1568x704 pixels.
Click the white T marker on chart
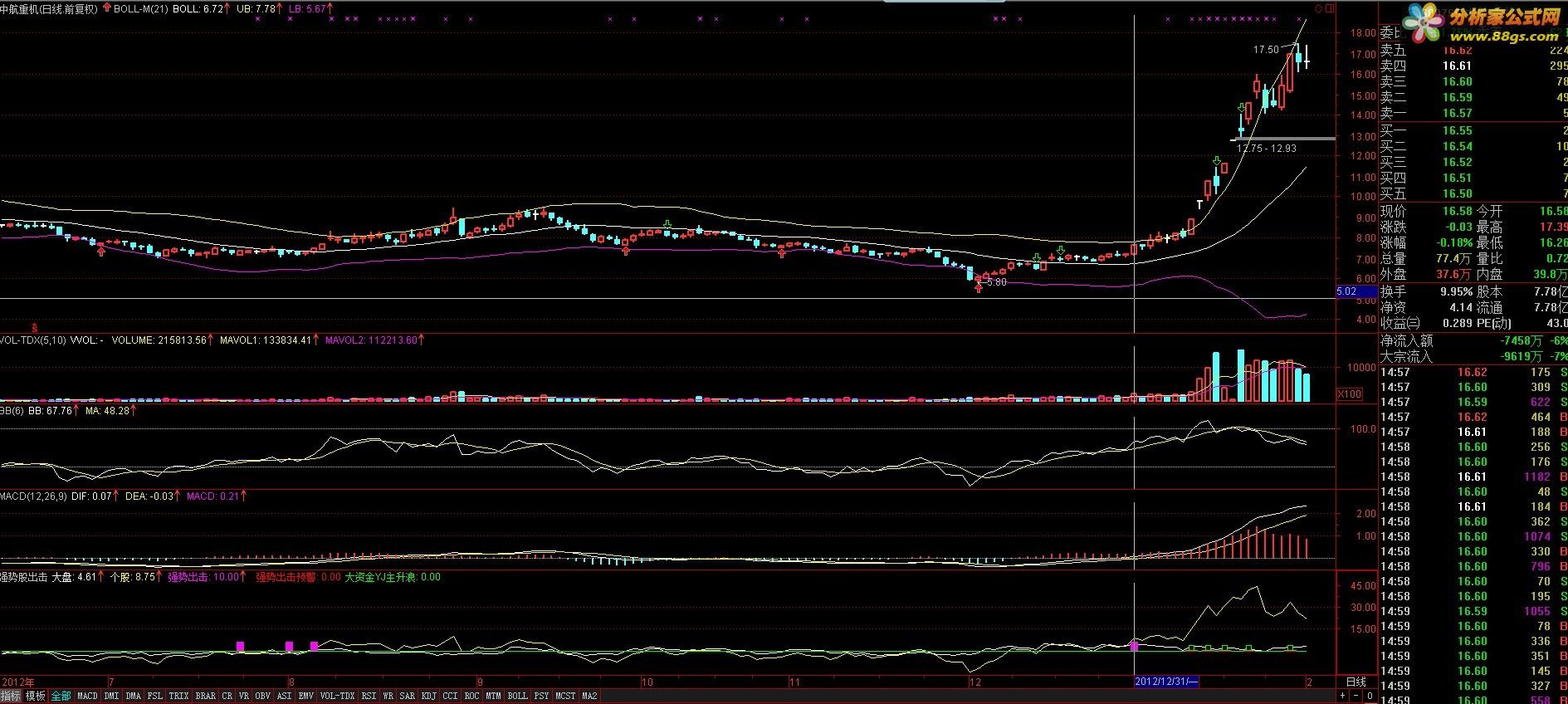coord(1200,204)
